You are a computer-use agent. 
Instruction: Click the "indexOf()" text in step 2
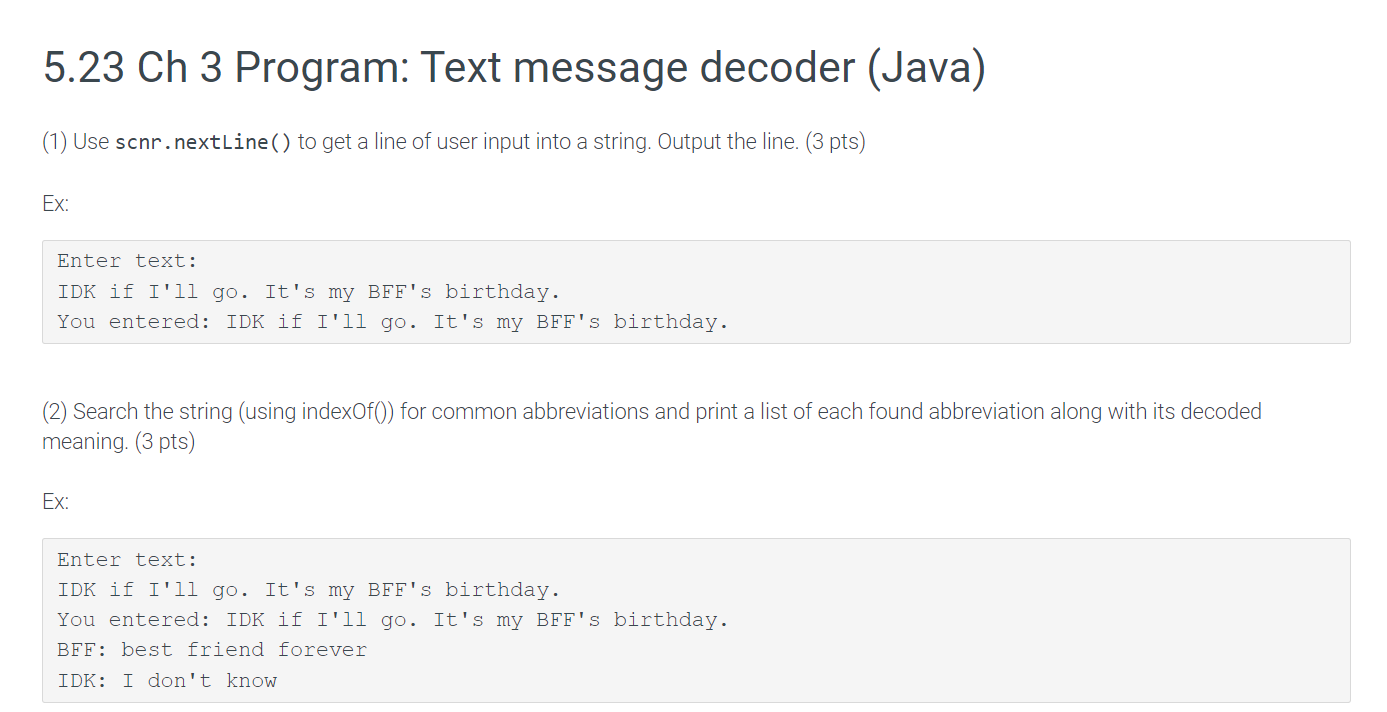349,411
